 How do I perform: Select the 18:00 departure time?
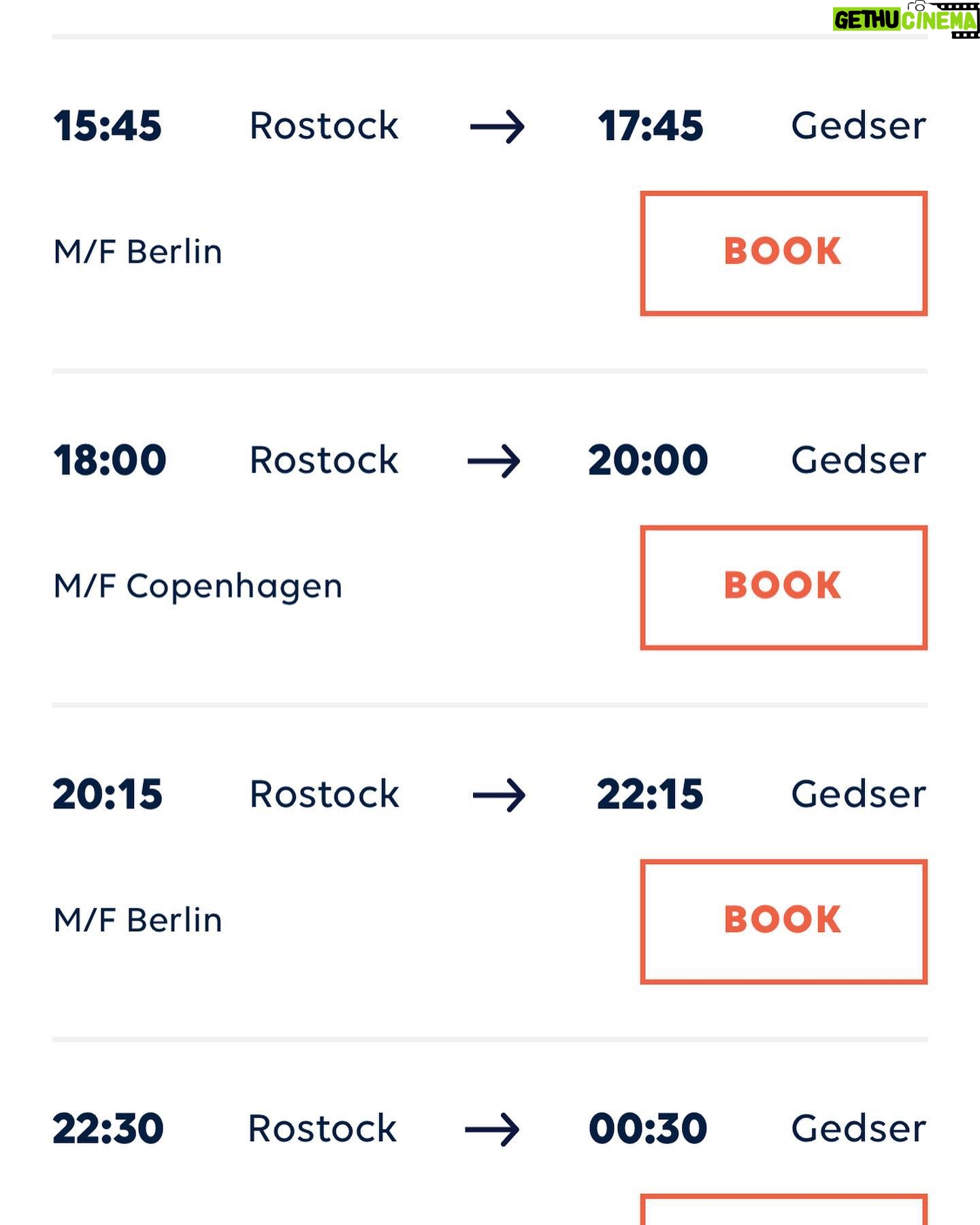click(x=110, y=461)
